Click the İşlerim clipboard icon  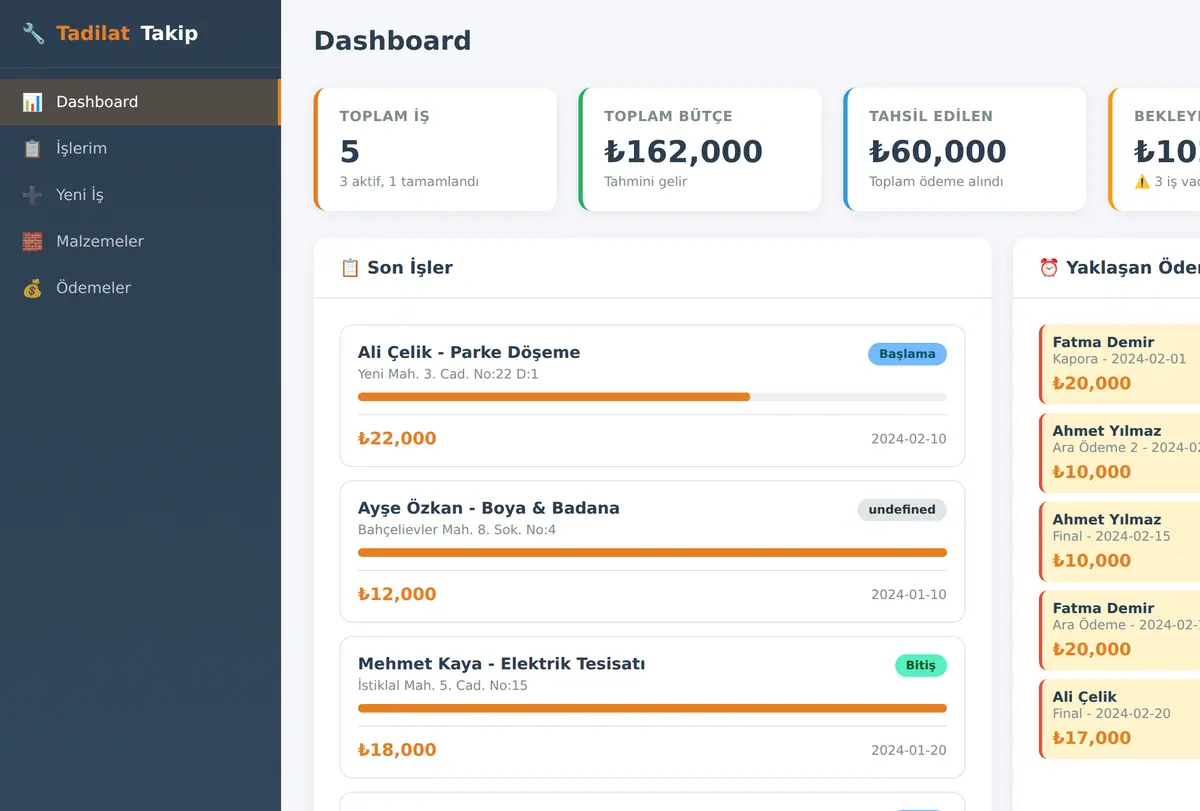point(32,148)
